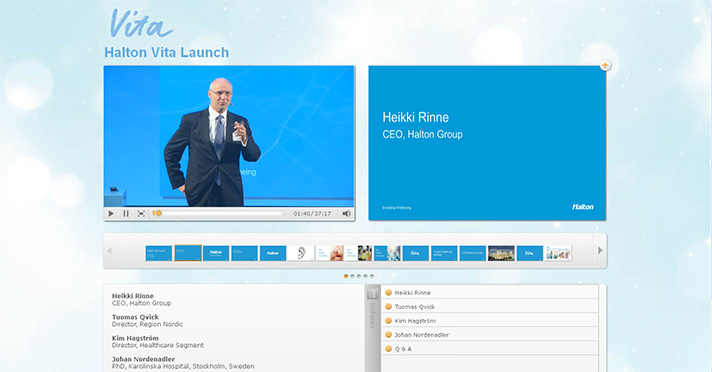Click speaker name Heikki Rinne in description panel
Screen dimensions: 712x372
tap(133, 296)
